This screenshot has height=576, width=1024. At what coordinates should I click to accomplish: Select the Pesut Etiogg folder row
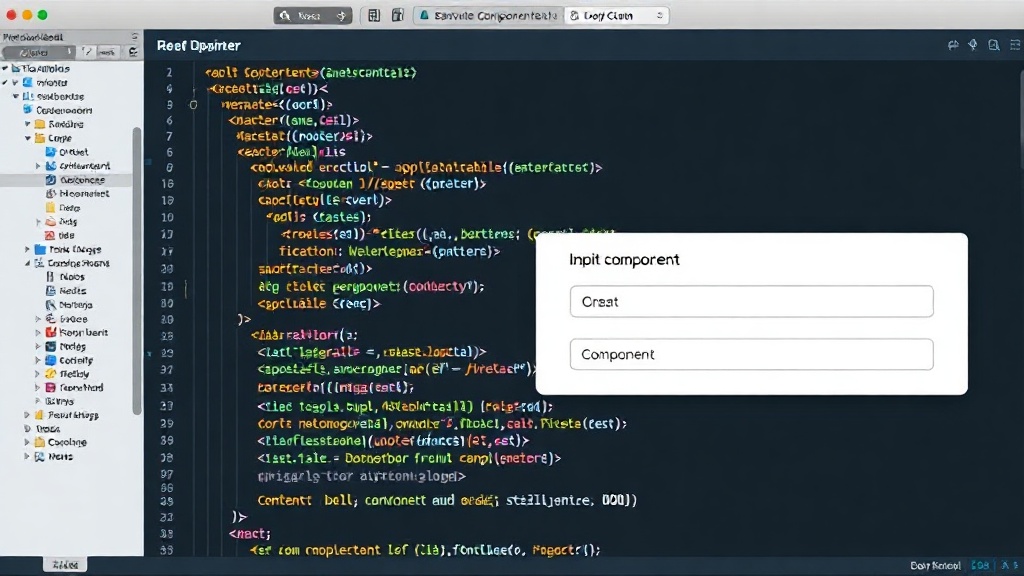(66, 415)
